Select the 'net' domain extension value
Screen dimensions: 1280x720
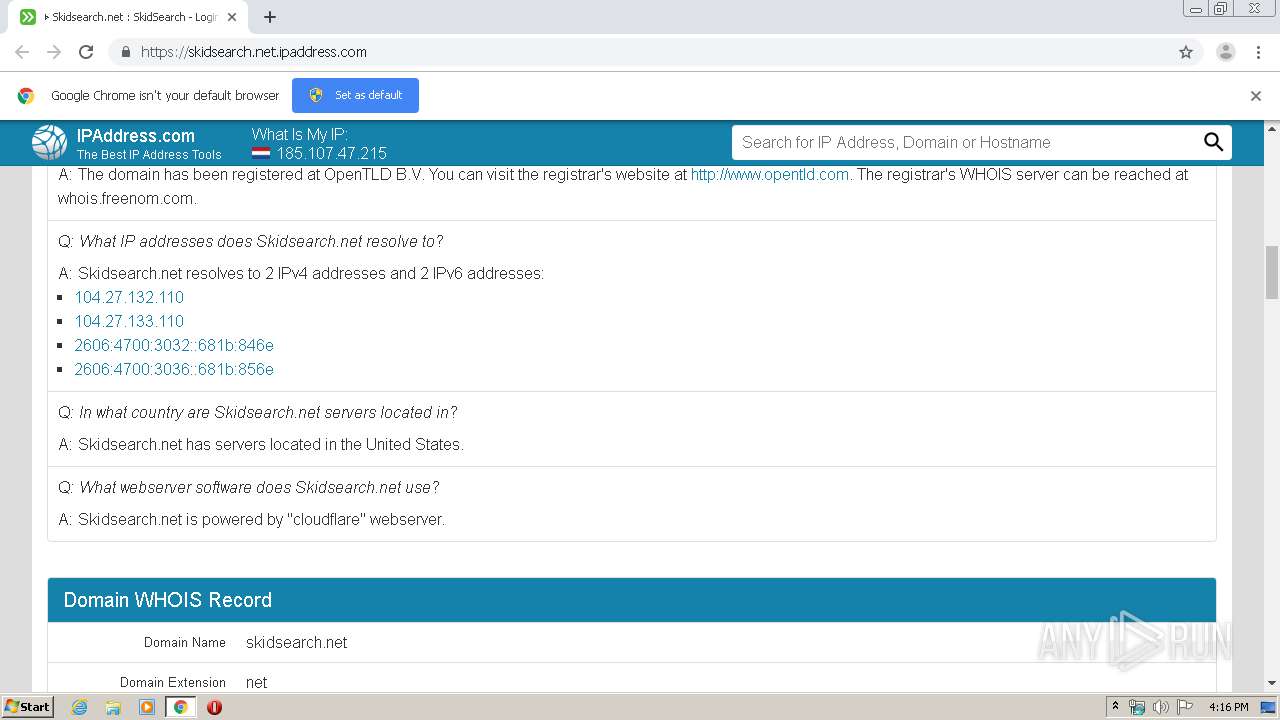(x=257, y=682)
